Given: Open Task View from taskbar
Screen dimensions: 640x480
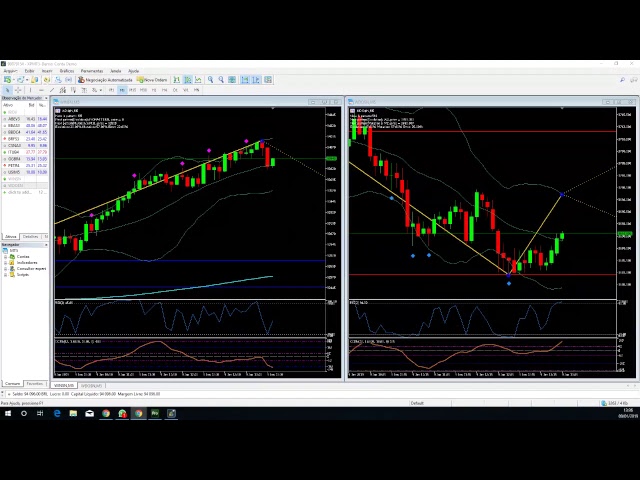Looking at the screenshot, I should pyautogui.click(x=40, y=413).
